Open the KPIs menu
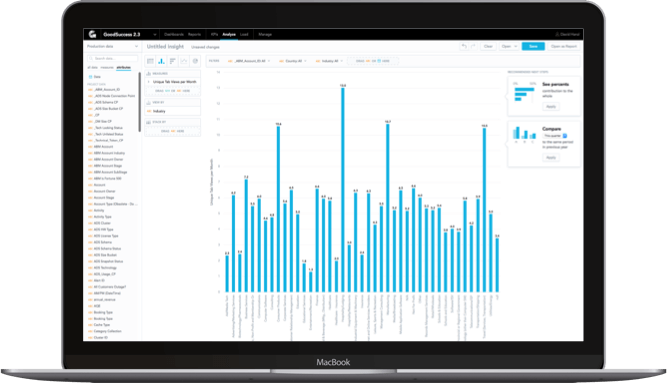 [214, 35]
